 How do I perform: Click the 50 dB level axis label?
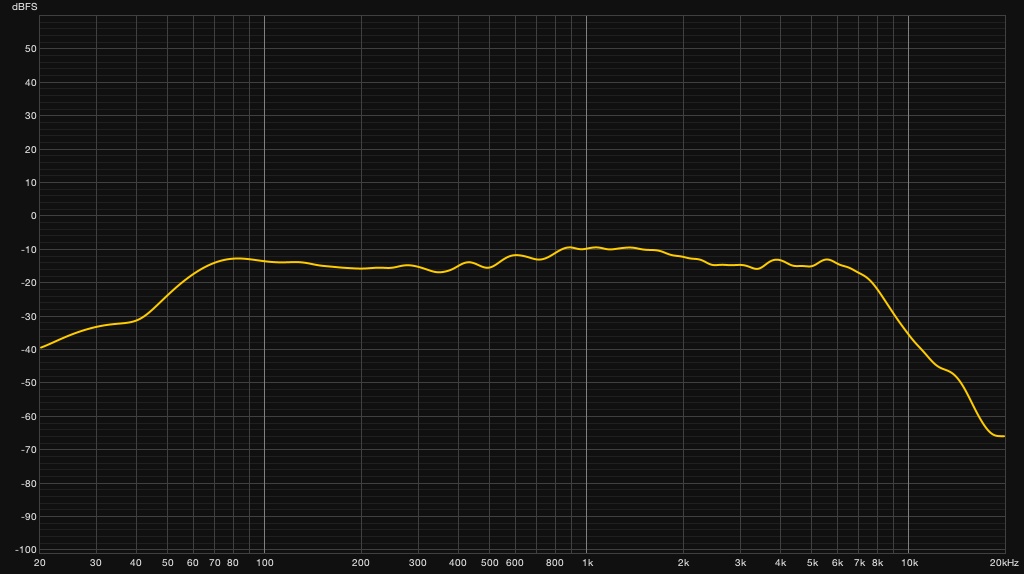click(x=31, y=49)
